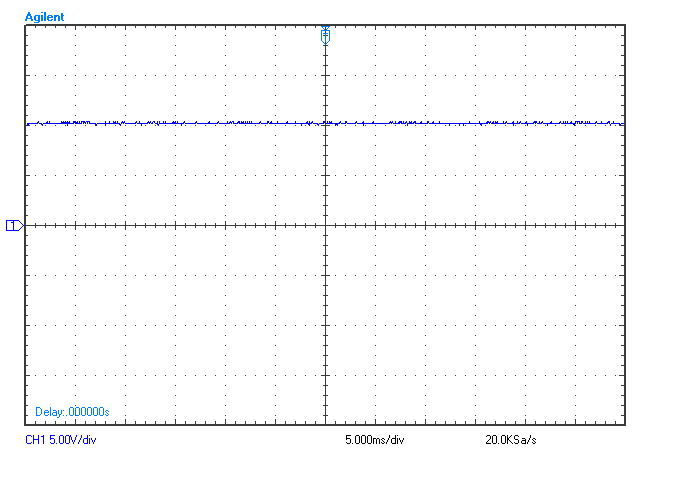Click the CH1 5.00V/div scale readout
Screen dimensions: 700x500
61,440
